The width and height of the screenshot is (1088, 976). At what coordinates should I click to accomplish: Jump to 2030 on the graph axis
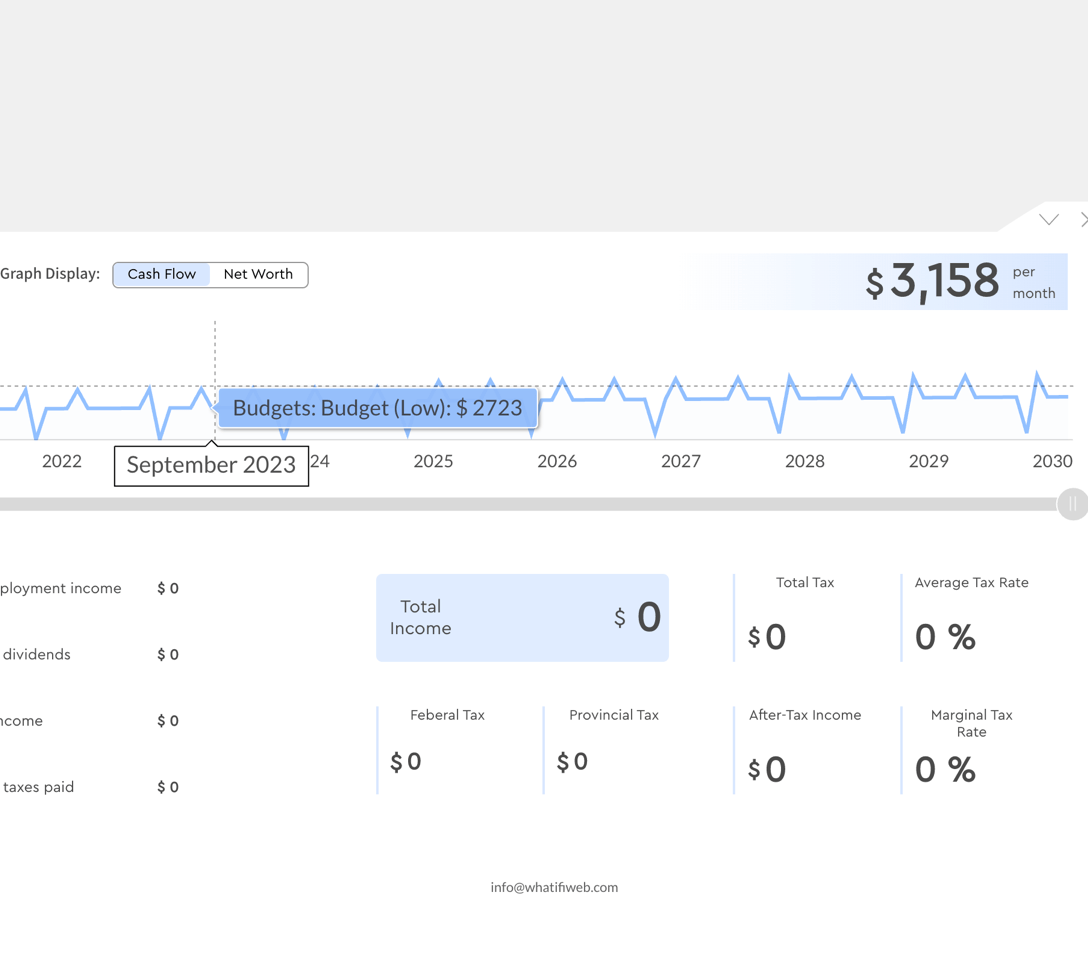(x=1052, y=461)
